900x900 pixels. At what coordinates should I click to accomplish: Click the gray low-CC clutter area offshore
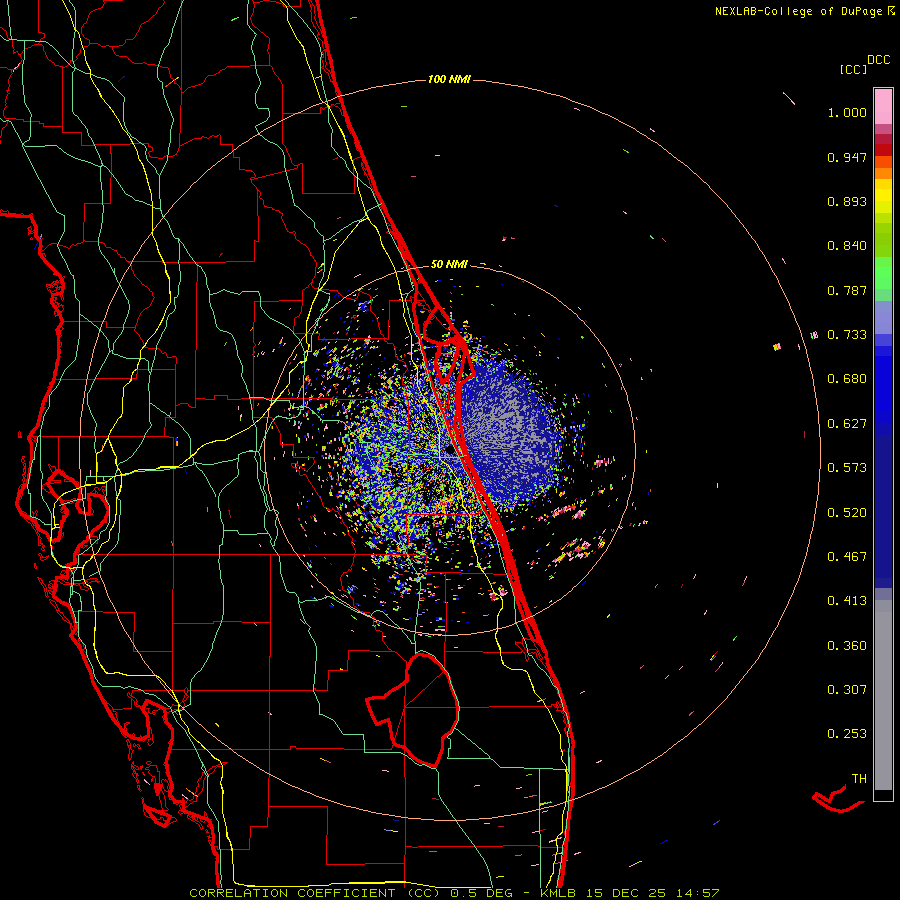tap(508, 428)
